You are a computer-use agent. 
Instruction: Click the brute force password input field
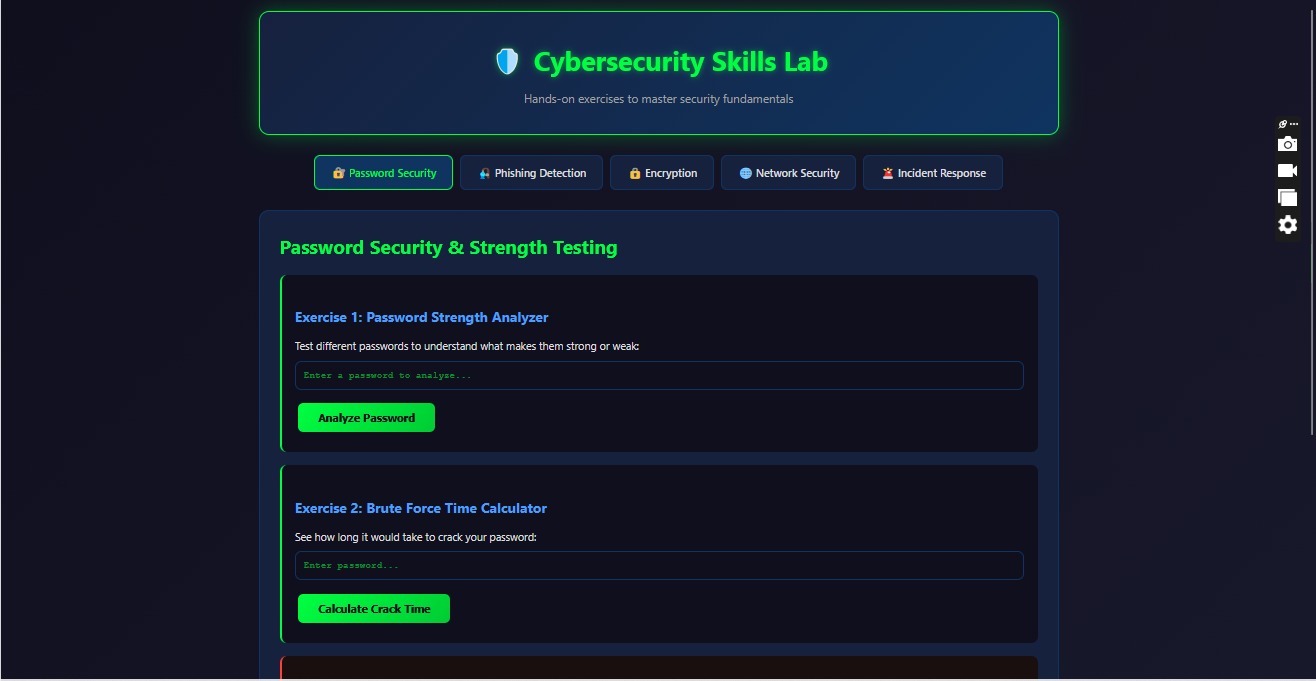pyautogui.click(x=659, y=566)
